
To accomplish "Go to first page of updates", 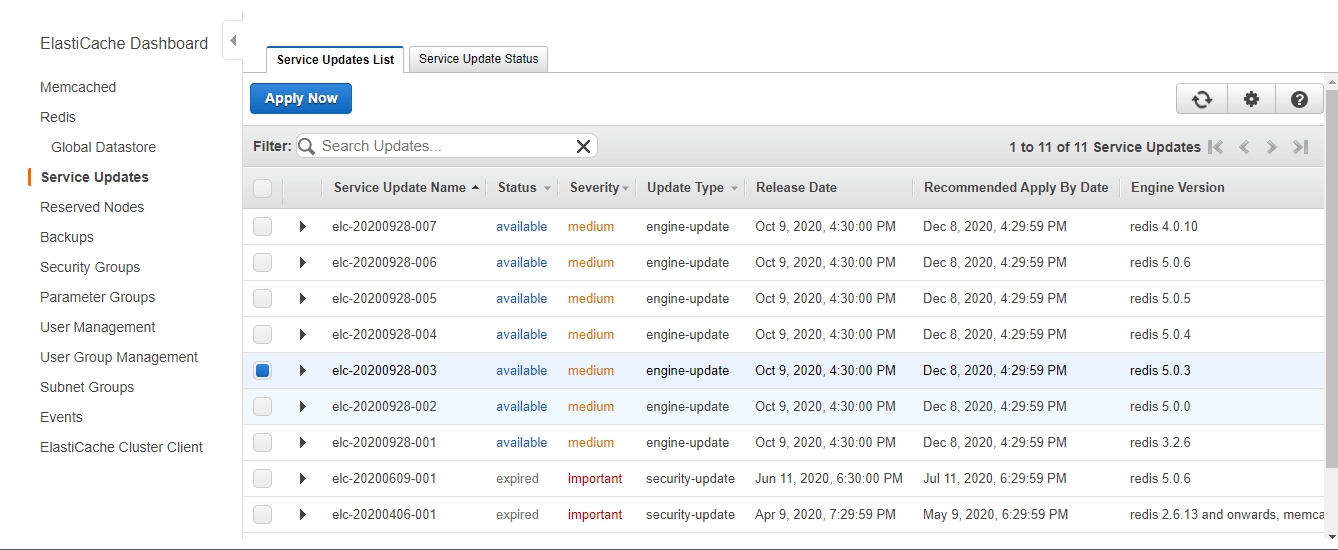I will coord(1215,147).
